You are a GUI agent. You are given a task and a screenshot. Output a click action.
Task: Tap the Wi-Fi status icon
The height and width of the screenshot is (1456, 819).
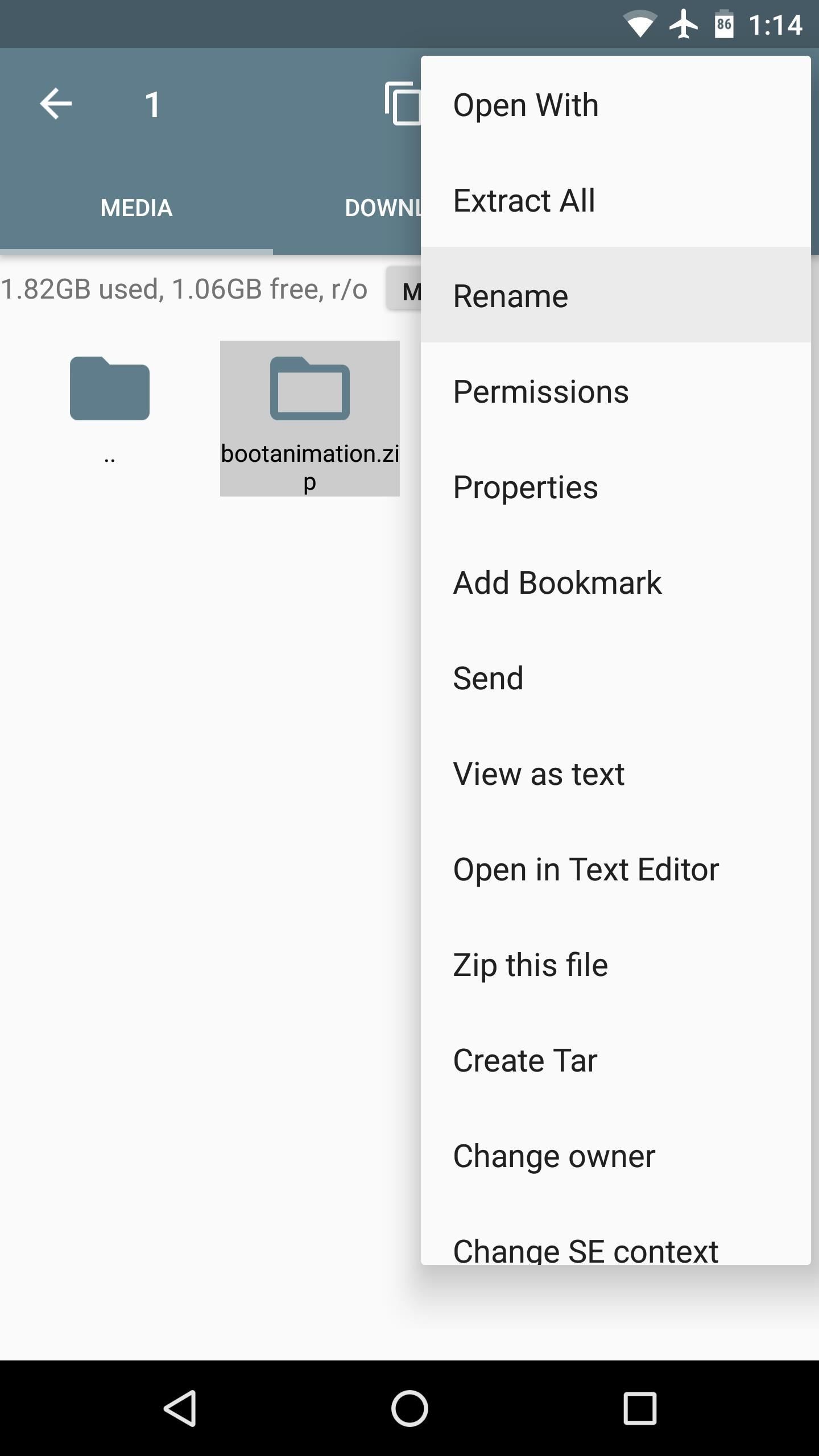[x=640, y=24]
